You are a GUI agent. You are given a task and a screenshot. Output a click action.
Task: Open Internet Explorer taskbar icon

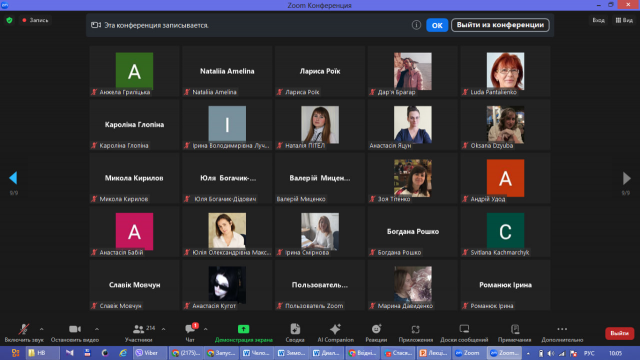(123, 353)
